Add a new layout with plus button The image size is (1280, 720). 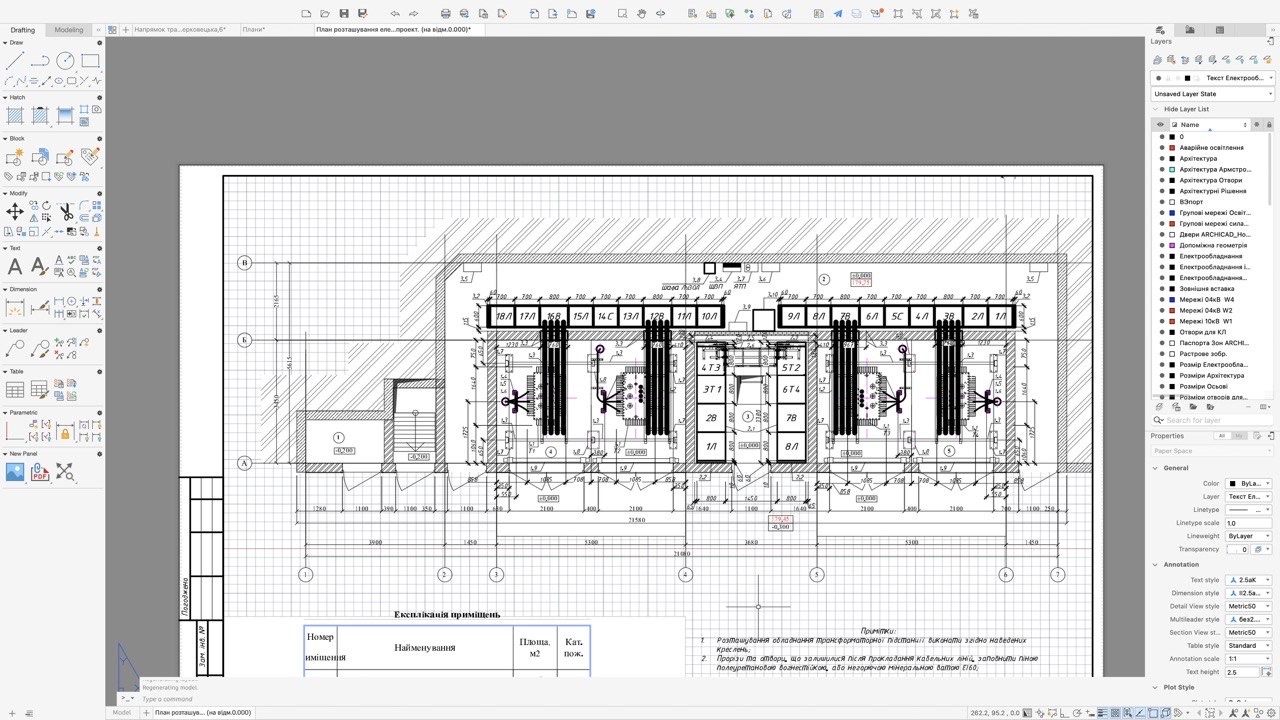(x=146, y=713)
